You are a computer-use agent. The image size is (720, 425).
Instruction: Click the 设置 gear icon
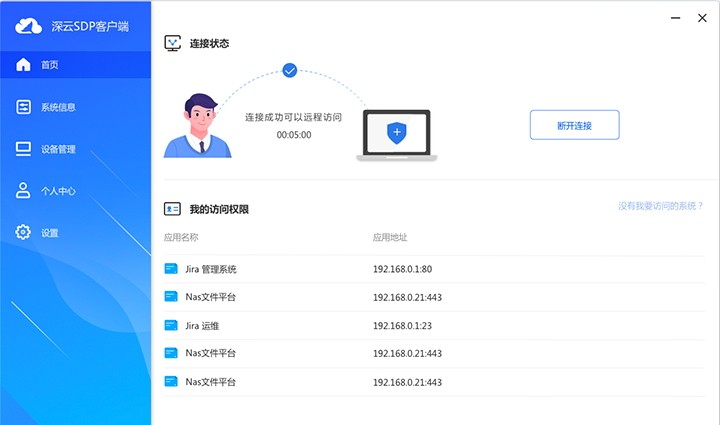(x=23, y=232)
